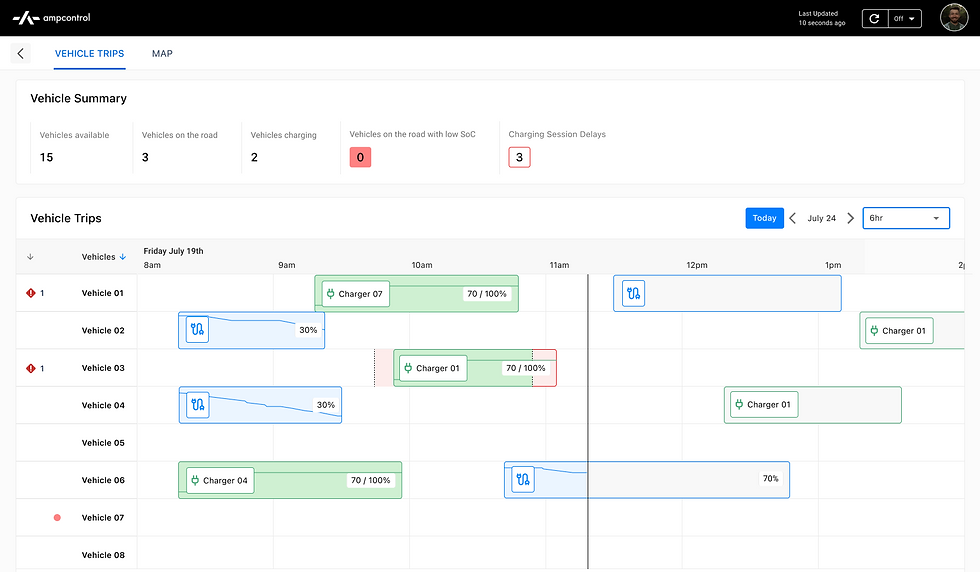Screen dimensions: 980x572
Task: Click the Vehicles available count 15
Action: pos(47,158)
